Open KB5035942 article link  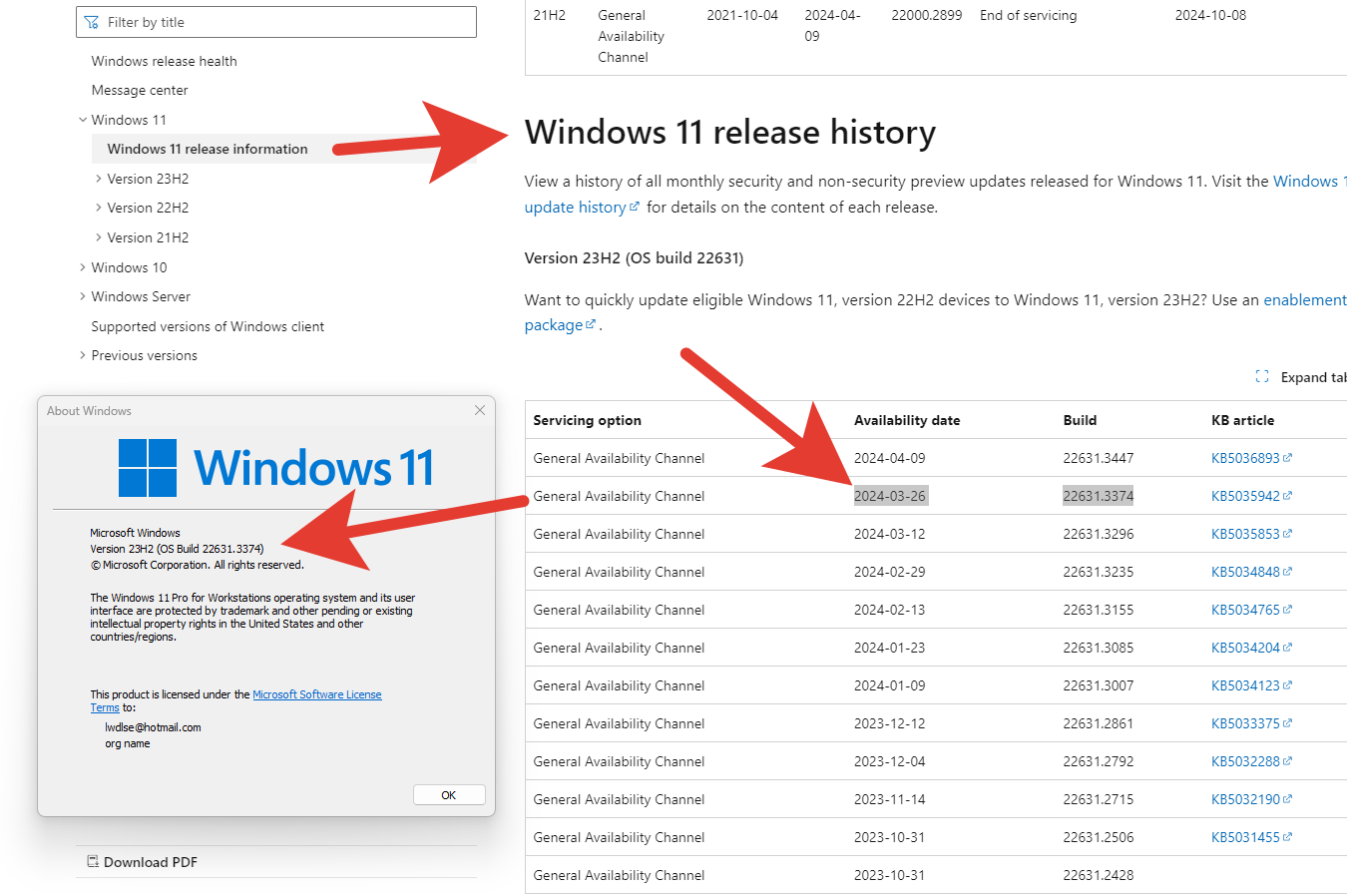click(1245, 496)
